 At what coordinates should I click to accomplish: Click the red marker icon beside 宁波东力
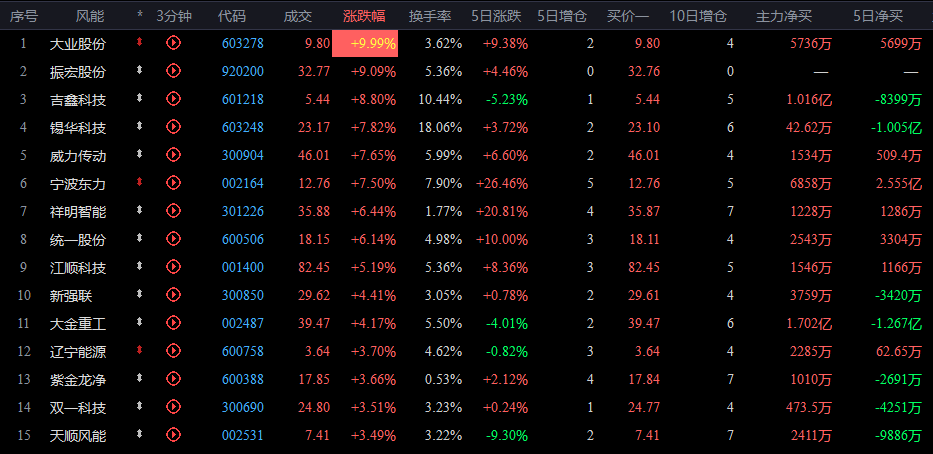pyautogui.click(x=140, y=181)
